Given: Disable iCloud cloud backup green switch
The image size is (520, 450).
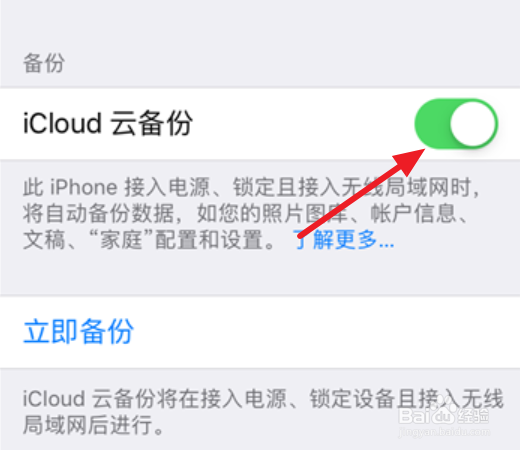Looking at the screenshot, I should point(456,124).
